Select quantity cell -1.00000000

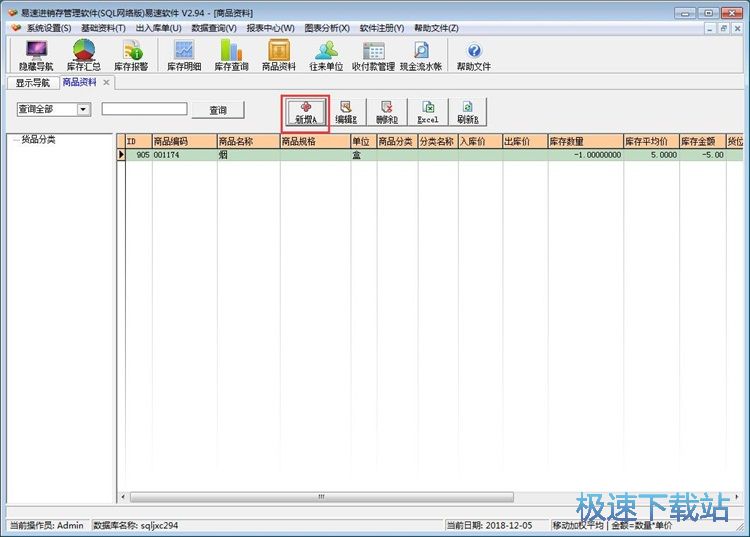[x=585, y=155]
